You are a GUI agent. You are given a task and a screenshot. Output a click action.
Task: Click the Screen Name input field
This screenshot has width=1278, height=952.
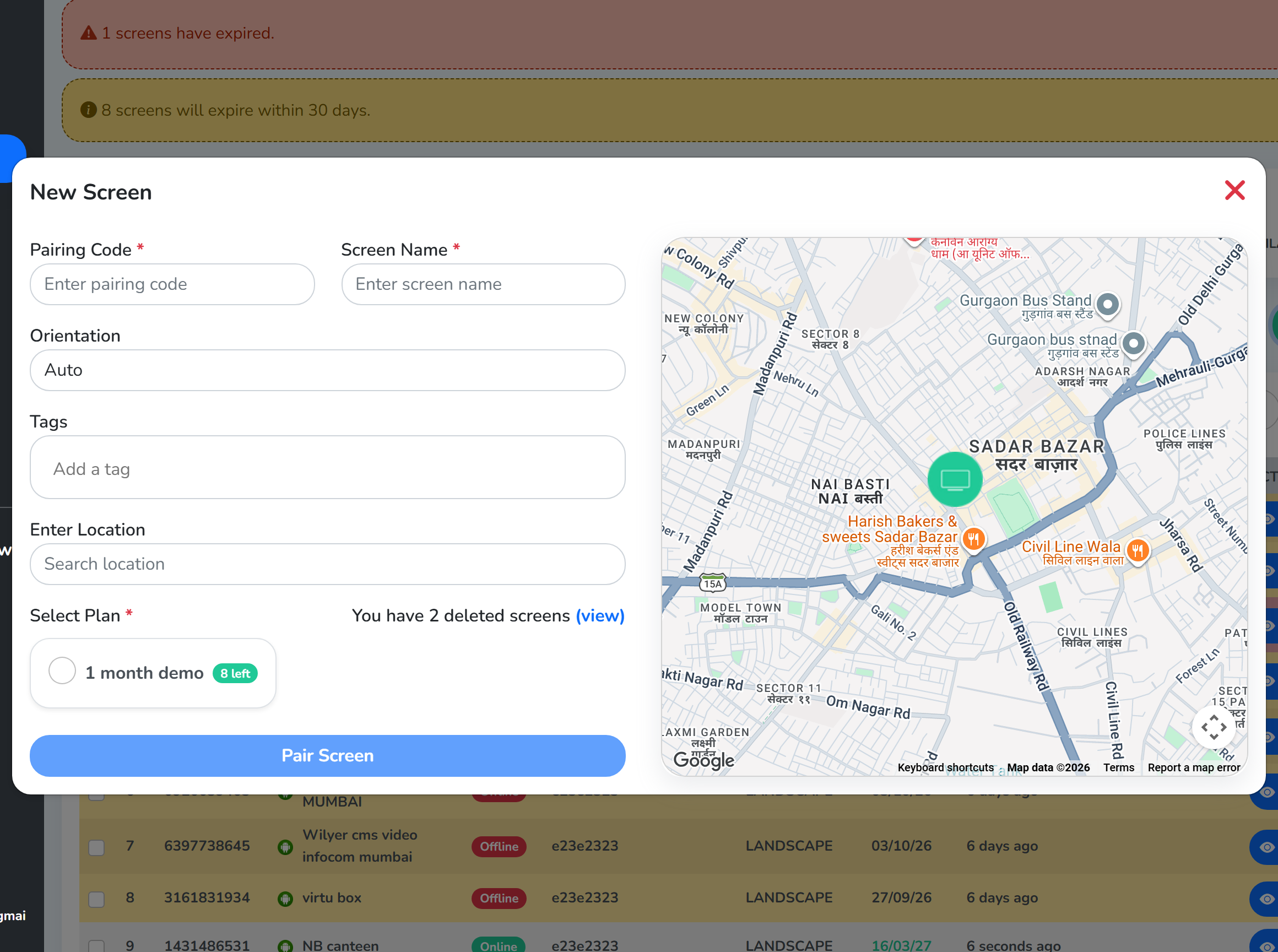(483, 284)
